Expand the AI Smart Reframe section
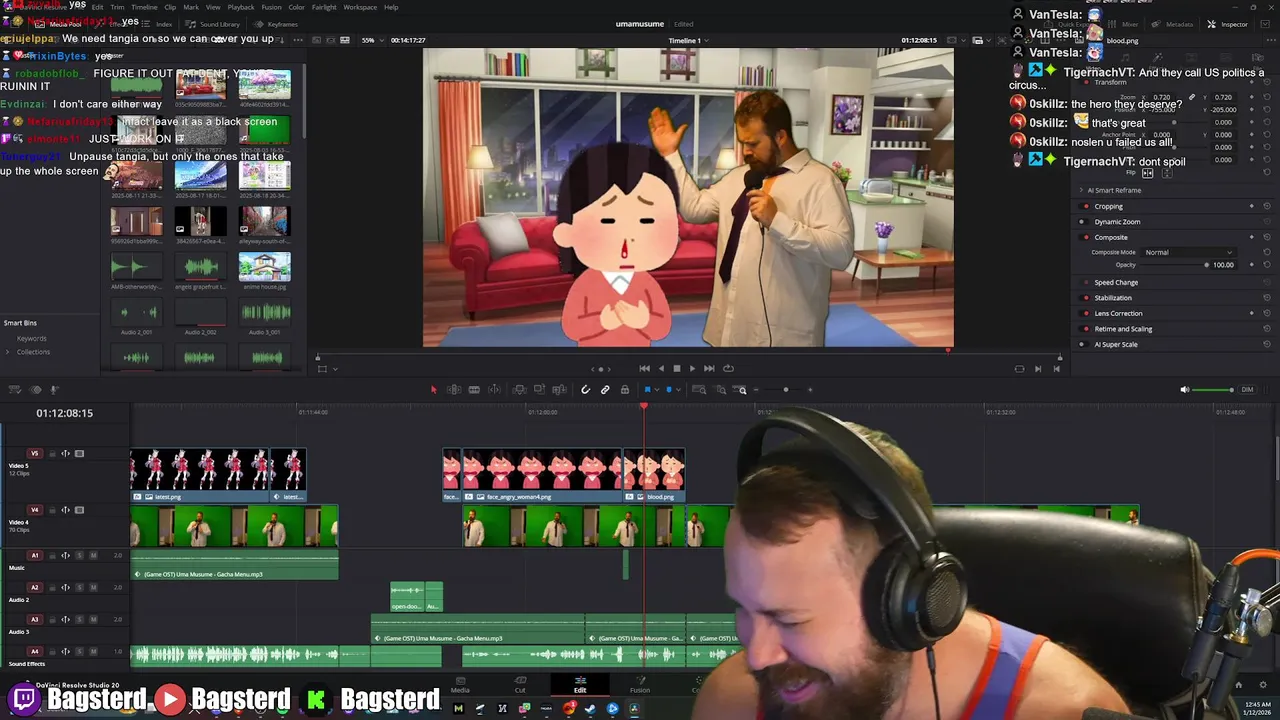The height and width of the screenshot is (720, 1280). tap(1081, 190)
